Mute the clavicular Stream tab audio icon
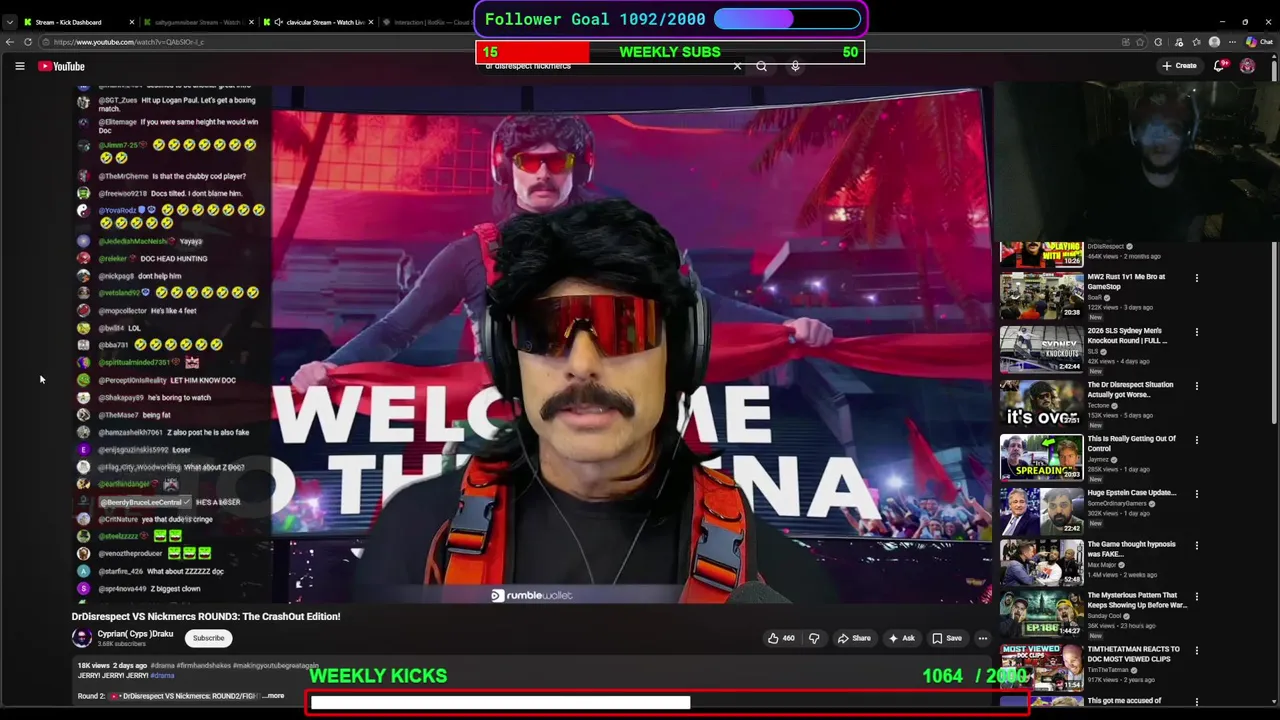 pyautogui.click(x=278, y=22)
